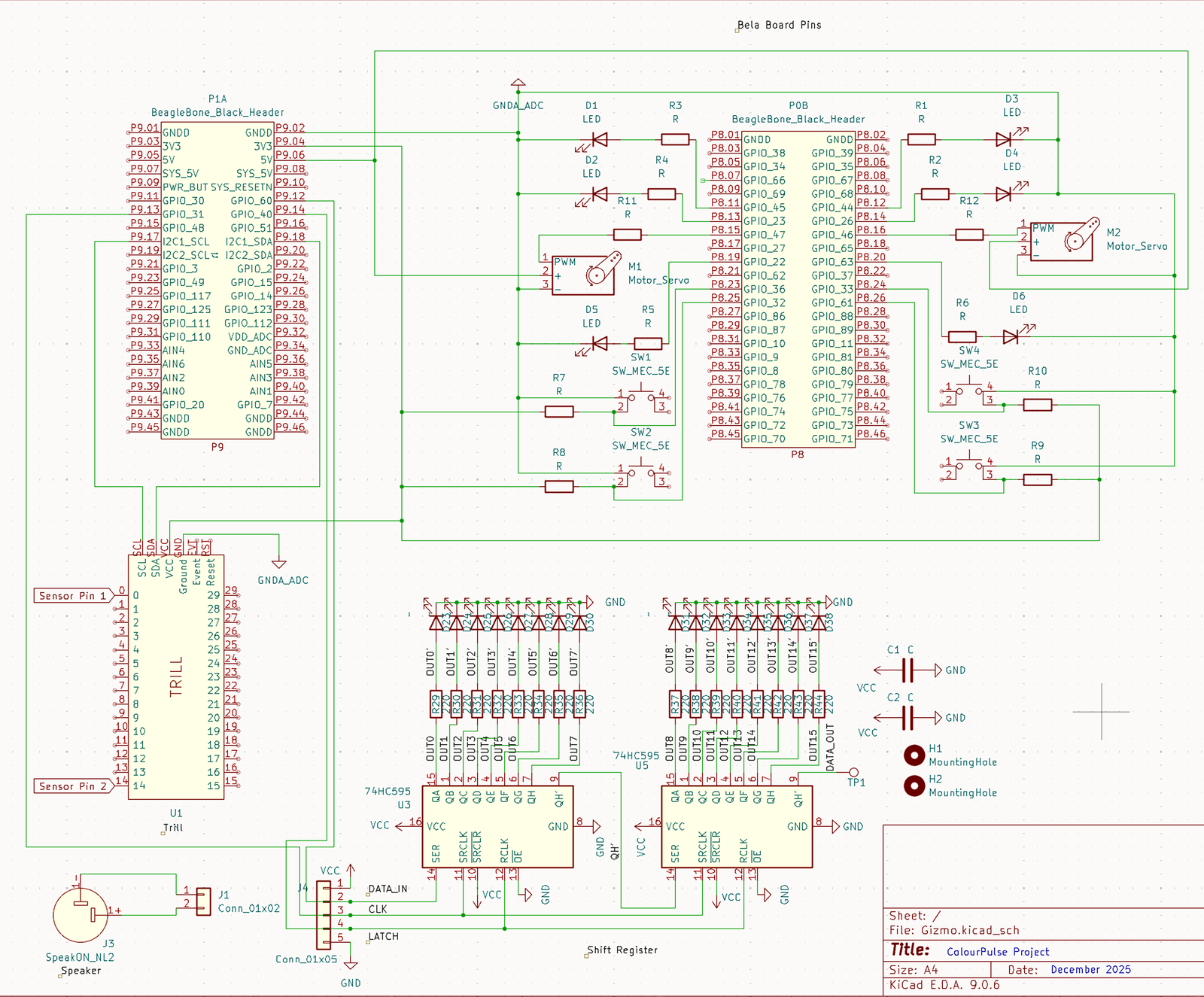Select the U3 74HC595 chip body
1204x997 pixels.
coord(497,826)
